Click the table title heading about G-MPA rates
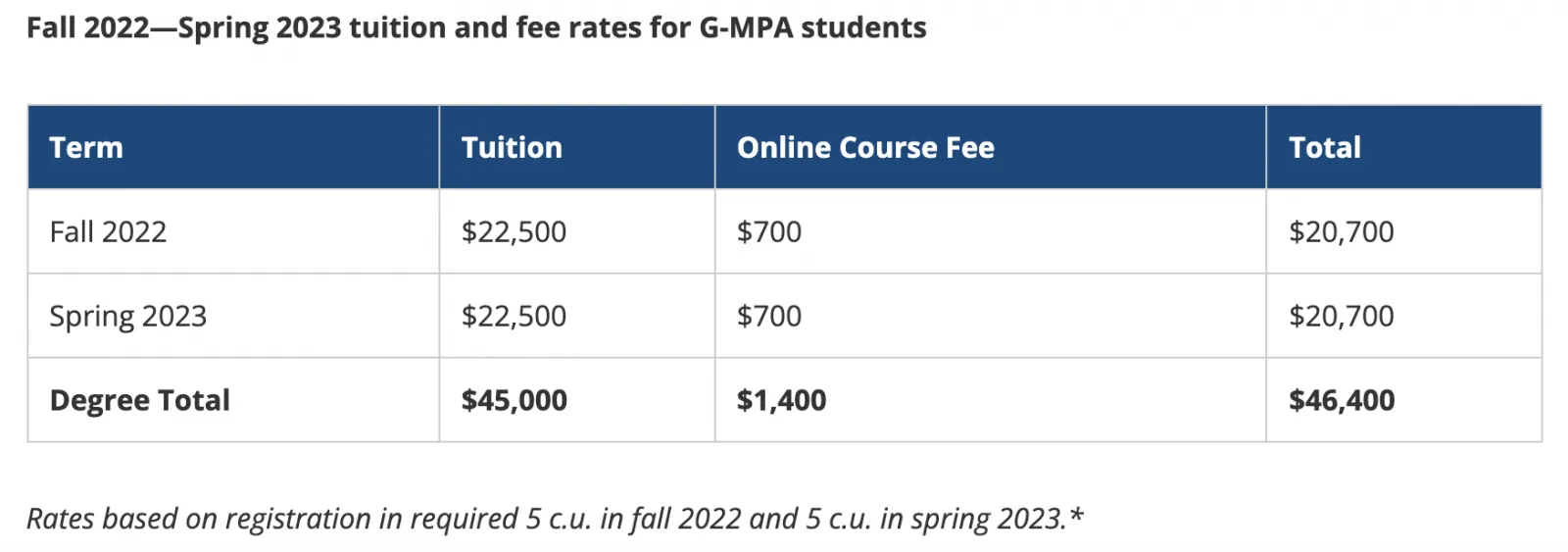This screenshot has width=1568, height=552. [476, 27]
